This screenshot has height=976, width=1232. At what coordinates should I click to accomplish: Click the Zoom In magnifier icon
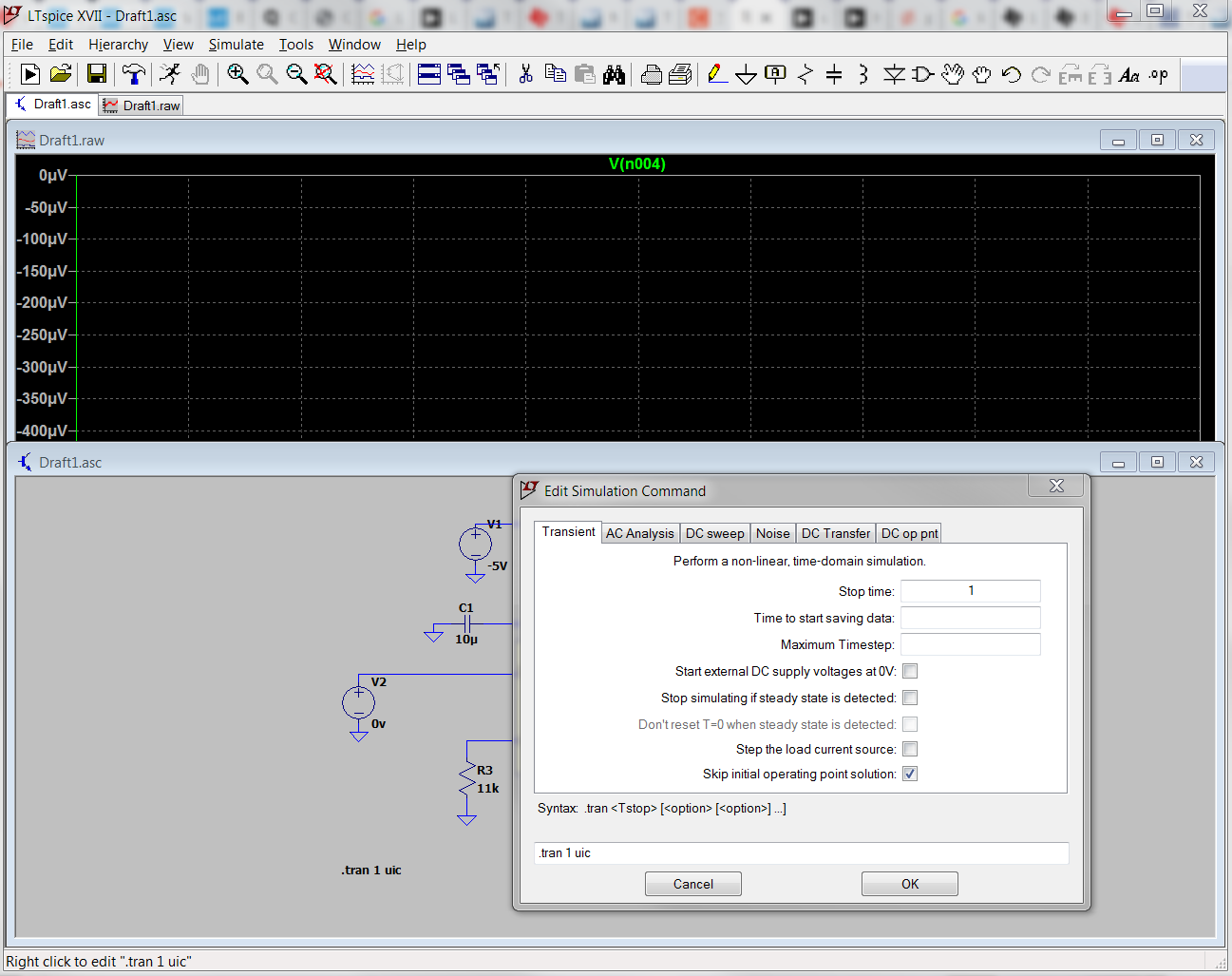(238, 74)
